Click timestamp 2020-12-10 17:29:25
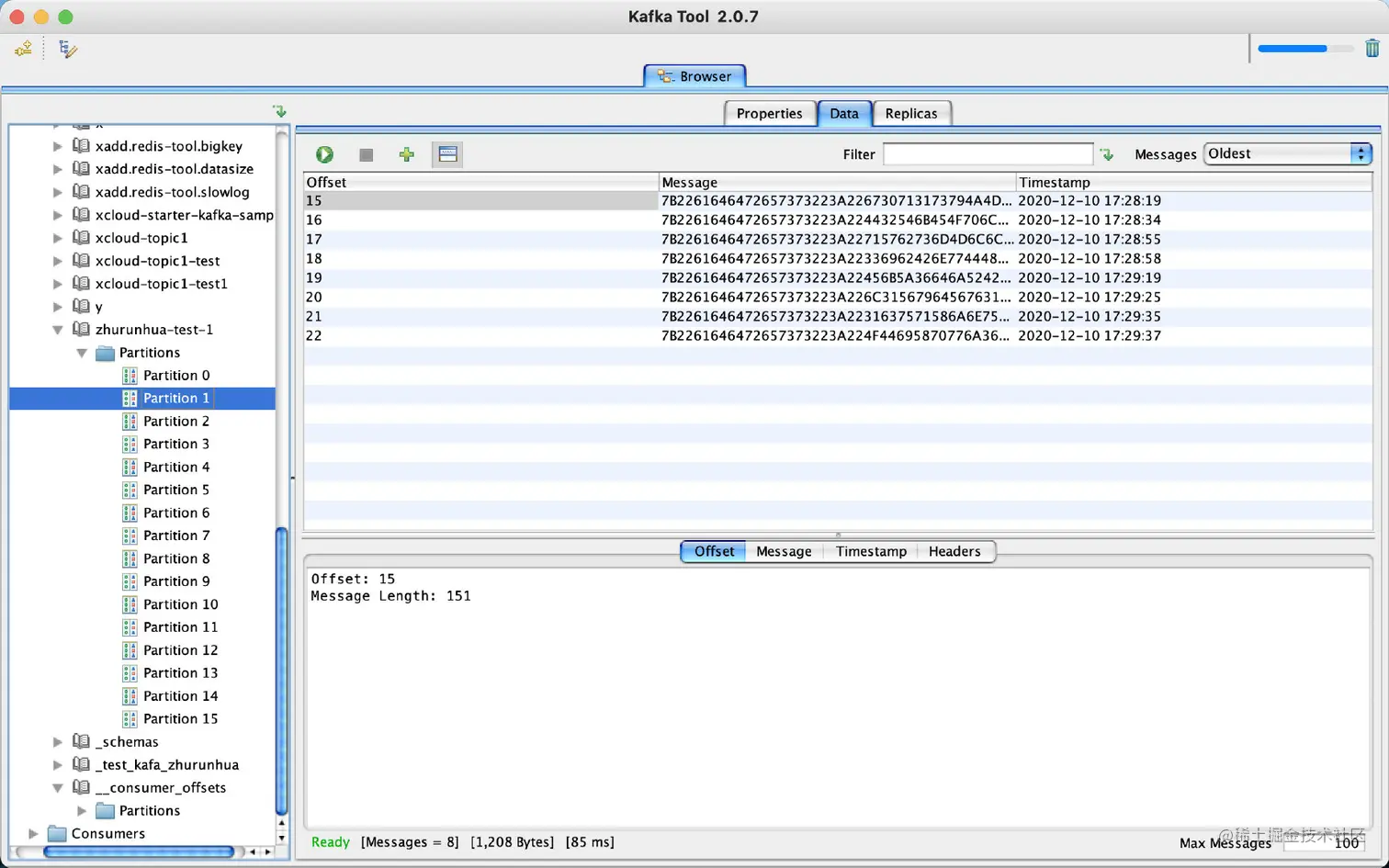 tap(1090, 298)
